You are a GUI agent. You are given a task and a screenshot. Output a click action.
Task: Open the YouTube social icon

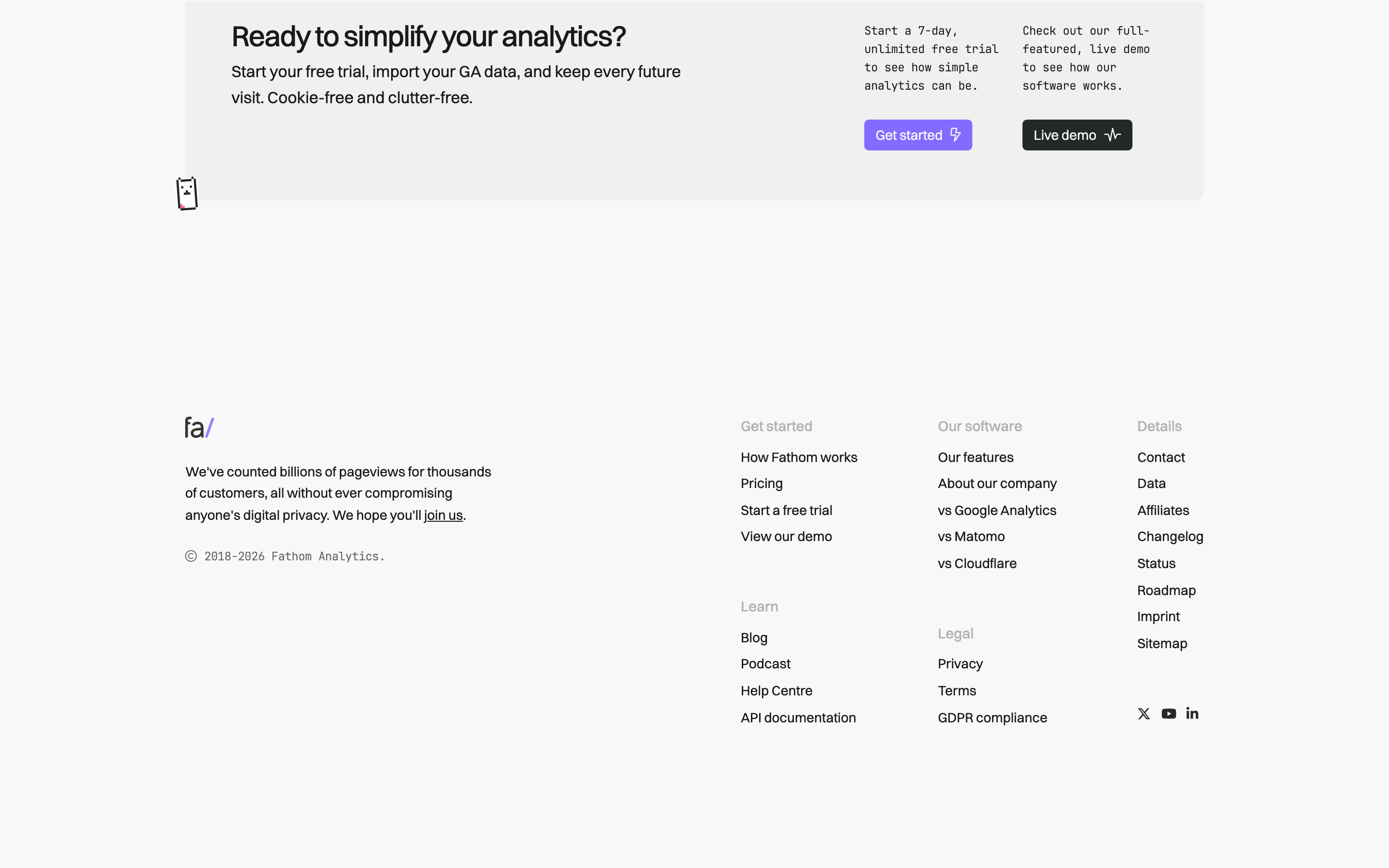(1169, 714)
